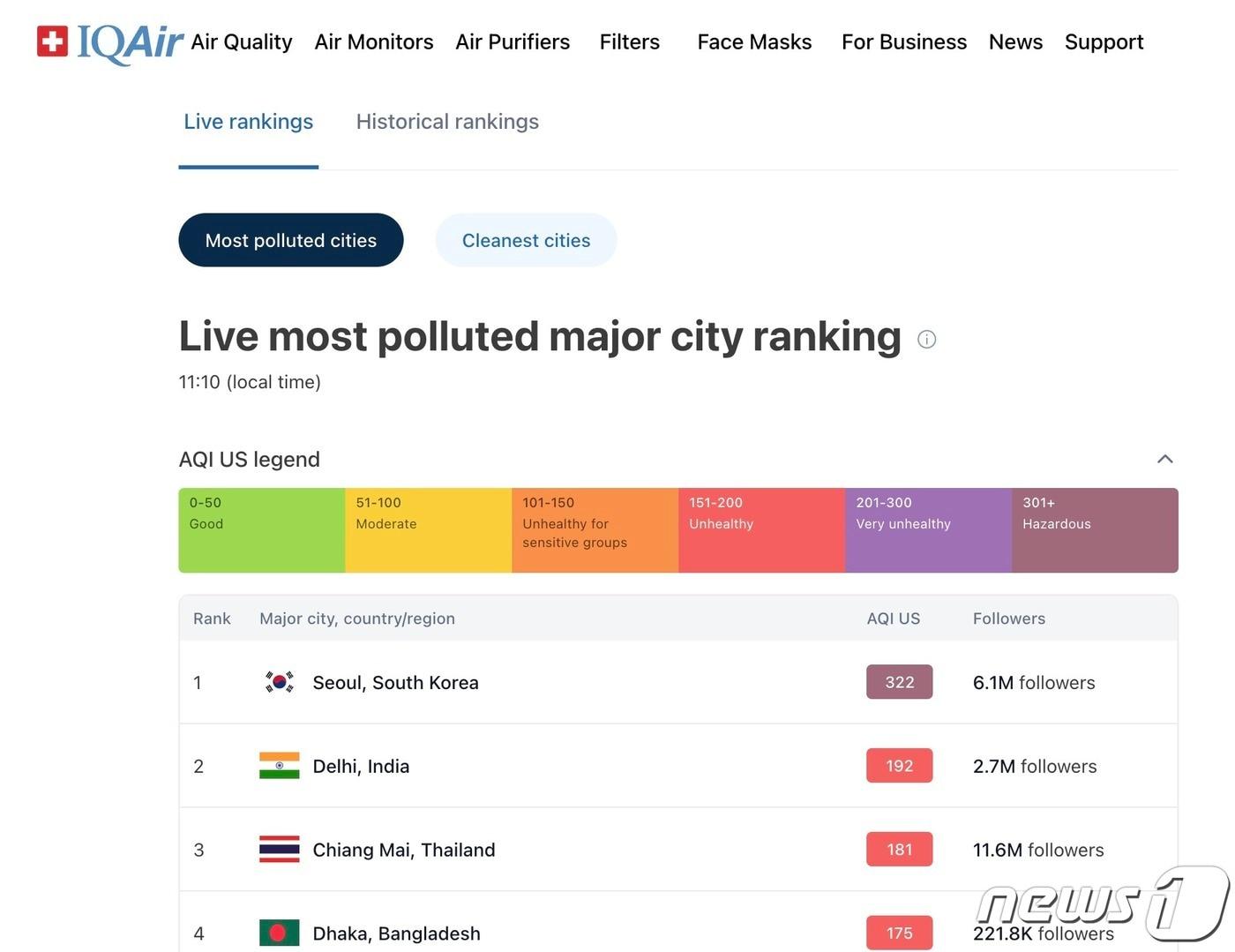Screen dimensions: 1235x952
Task: Click the IQAir logo
Action: click(110, 41)
